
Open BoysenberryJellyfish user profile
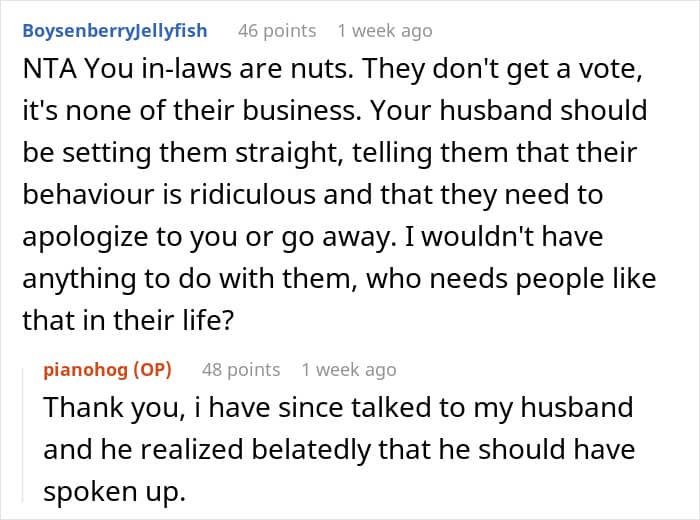coord(115,31)
